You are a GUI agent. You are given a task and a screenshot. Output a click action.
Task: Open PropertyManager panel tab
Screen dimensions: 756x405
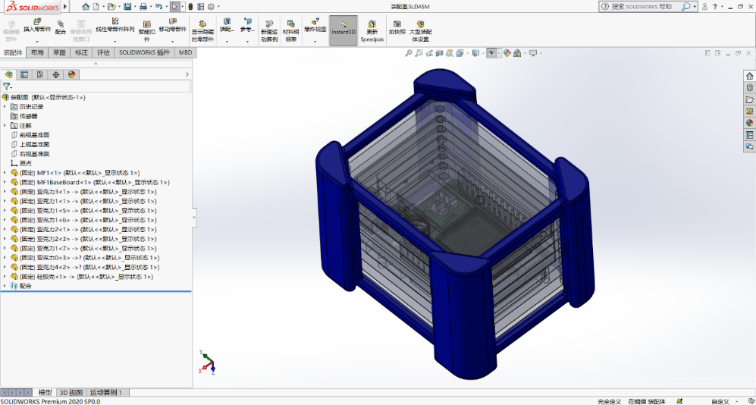pos(24,74)
